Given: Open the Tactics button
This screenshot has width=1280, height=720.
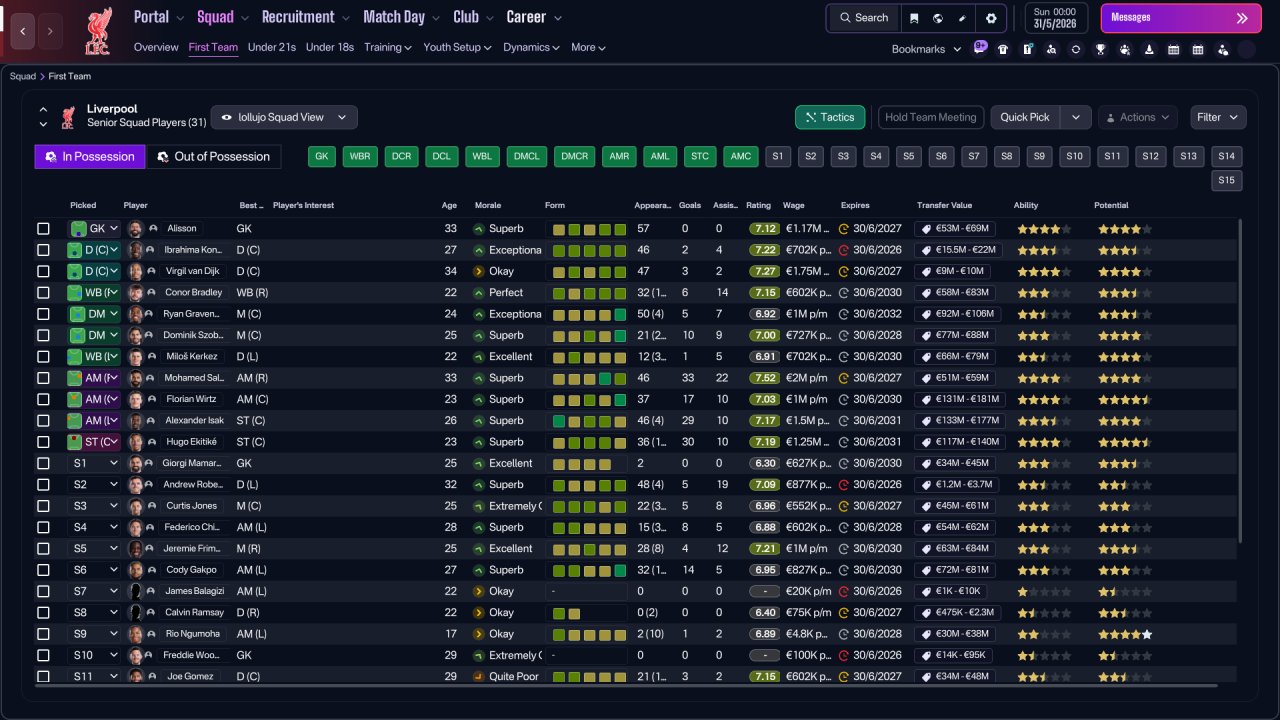Looking at the screenshot, I should click(x=830, y=117).
